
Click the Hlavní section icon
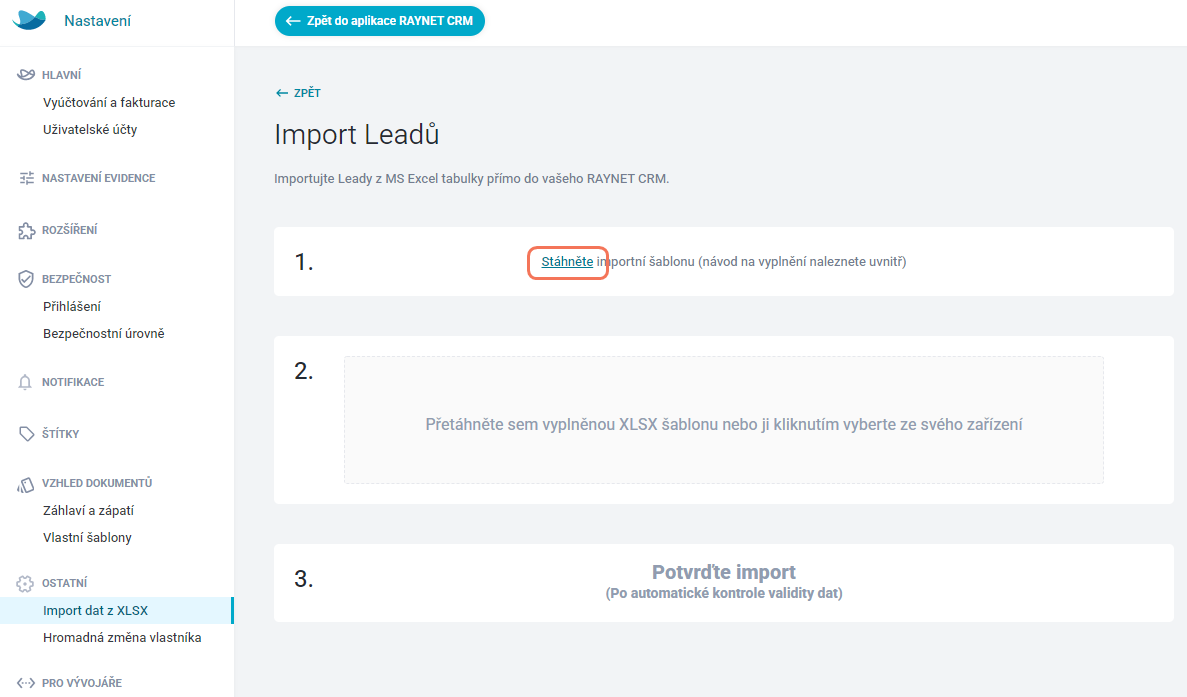tap(26, 74)
